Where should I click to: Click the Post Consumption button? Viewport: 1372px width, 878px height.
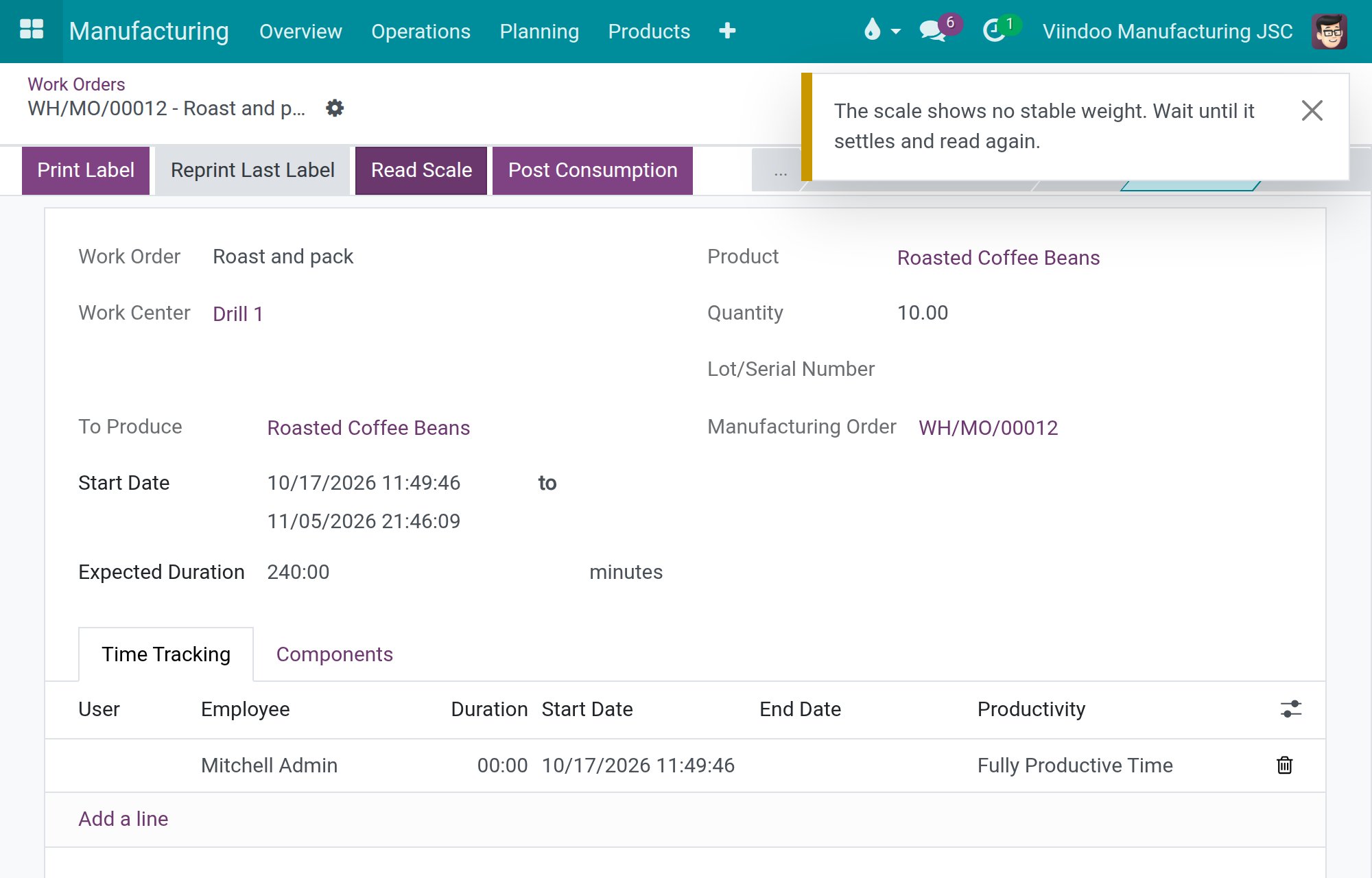tap(593, 171)
